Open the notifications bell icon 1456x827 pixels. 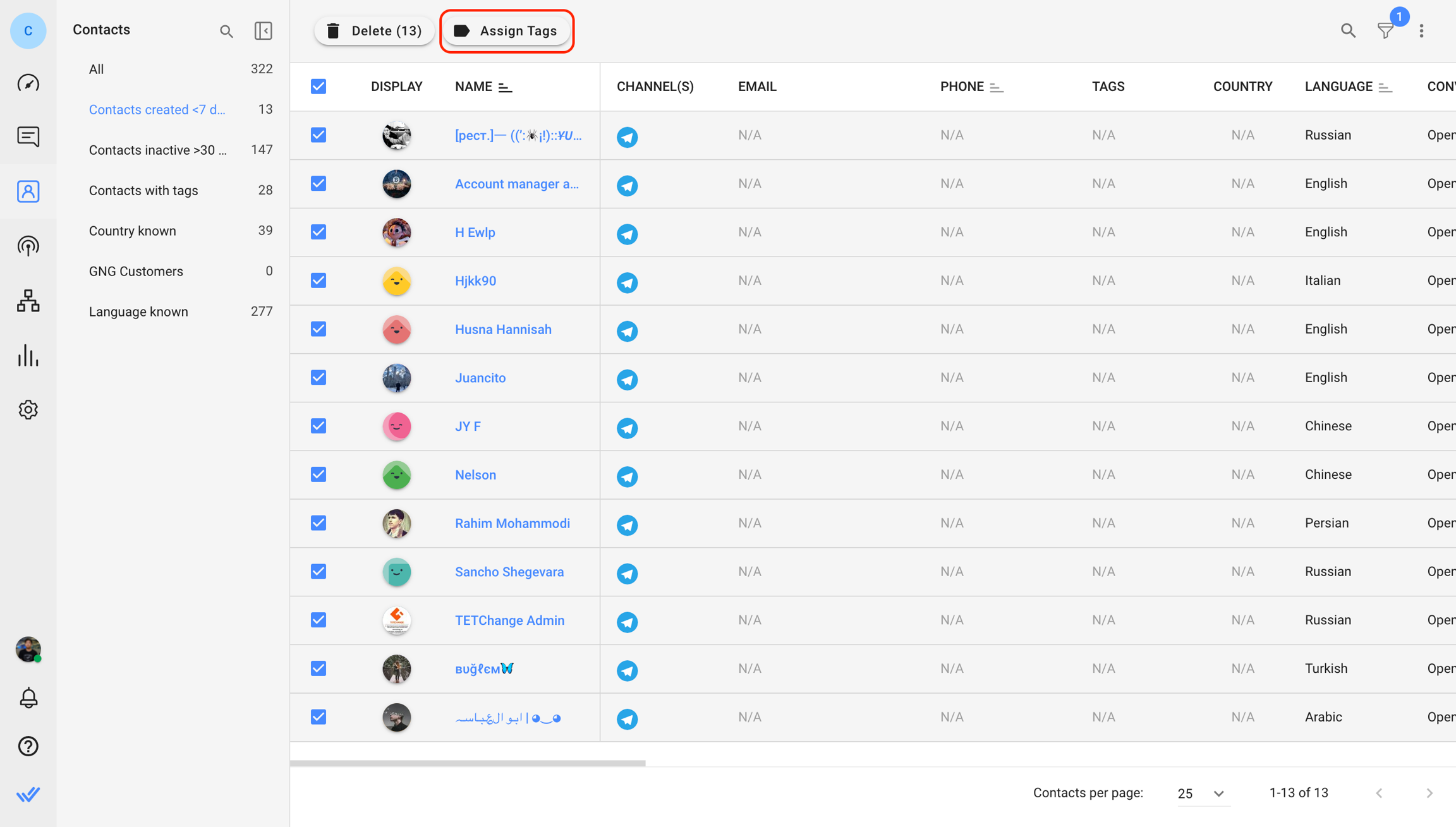tap(28, 698)
